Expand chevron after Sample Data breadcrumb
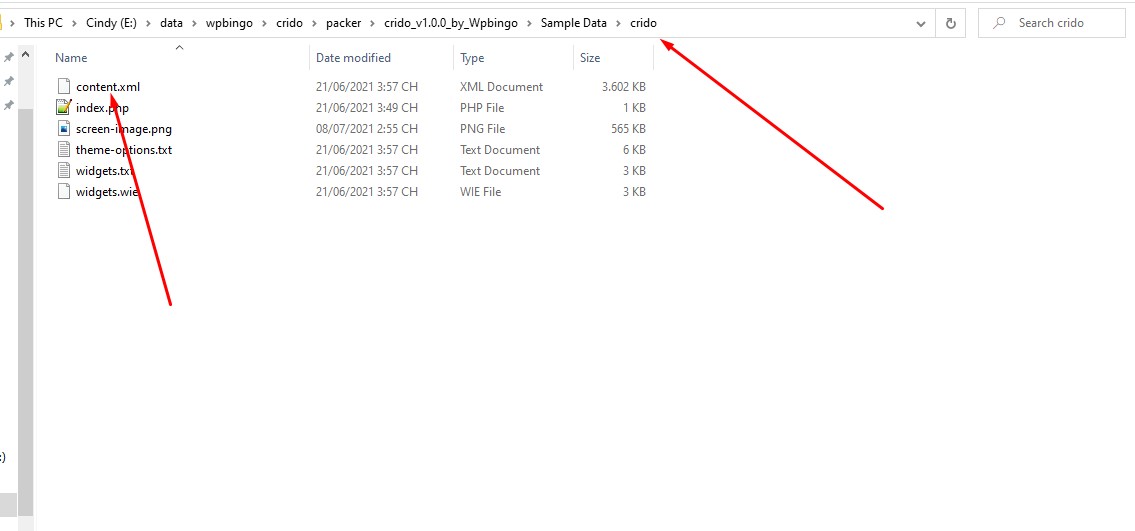This screenshot has height=531, width=1135. 618,23
